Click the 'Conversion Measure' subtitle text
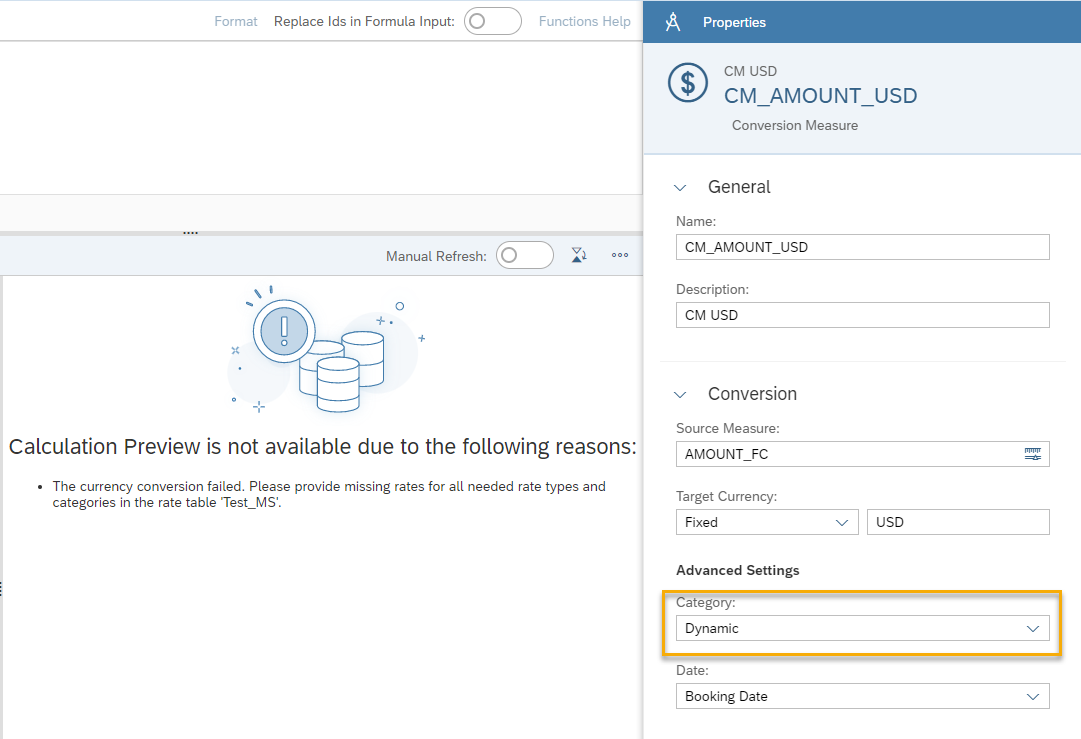 pos(795,125)
